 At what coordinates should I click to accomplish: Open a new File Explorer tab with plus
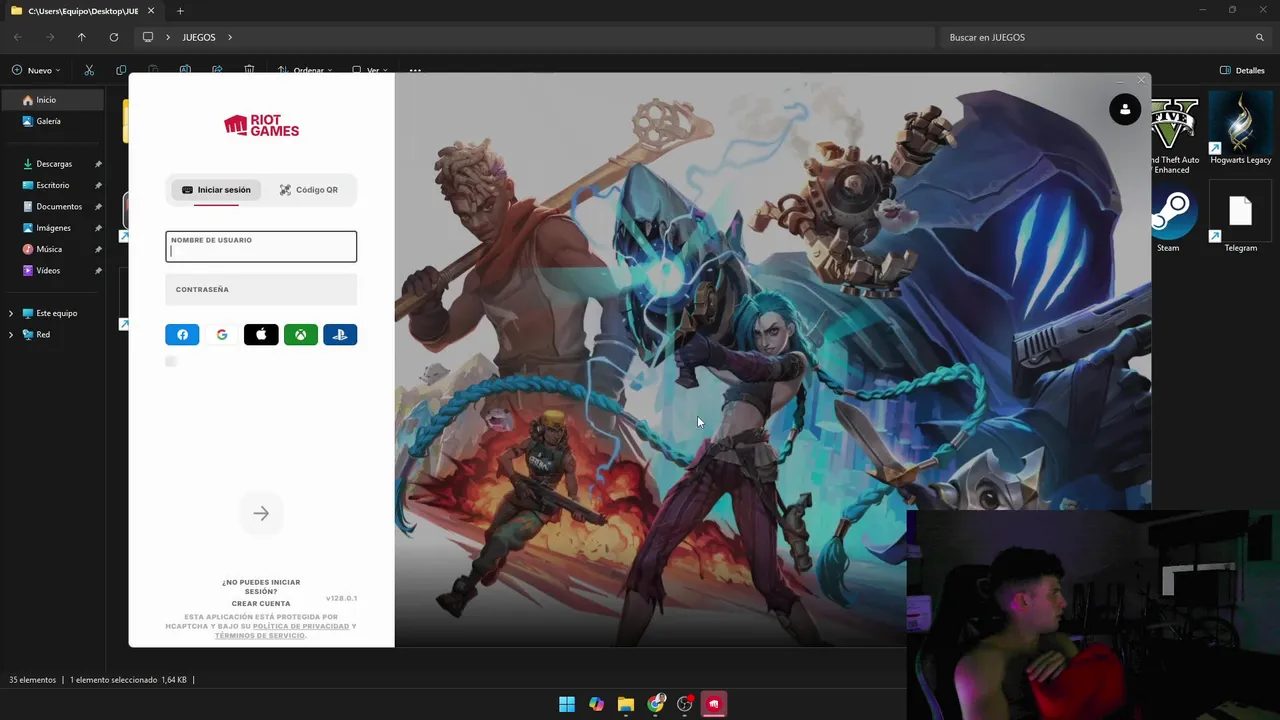point(180,11)
